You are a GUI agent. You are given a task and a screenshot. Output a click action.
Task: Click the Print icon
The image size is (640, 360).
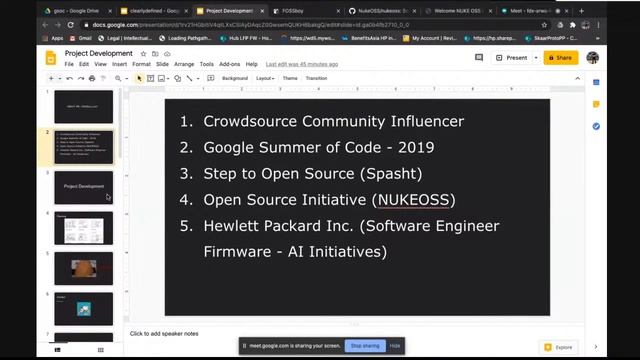point(92,78)
